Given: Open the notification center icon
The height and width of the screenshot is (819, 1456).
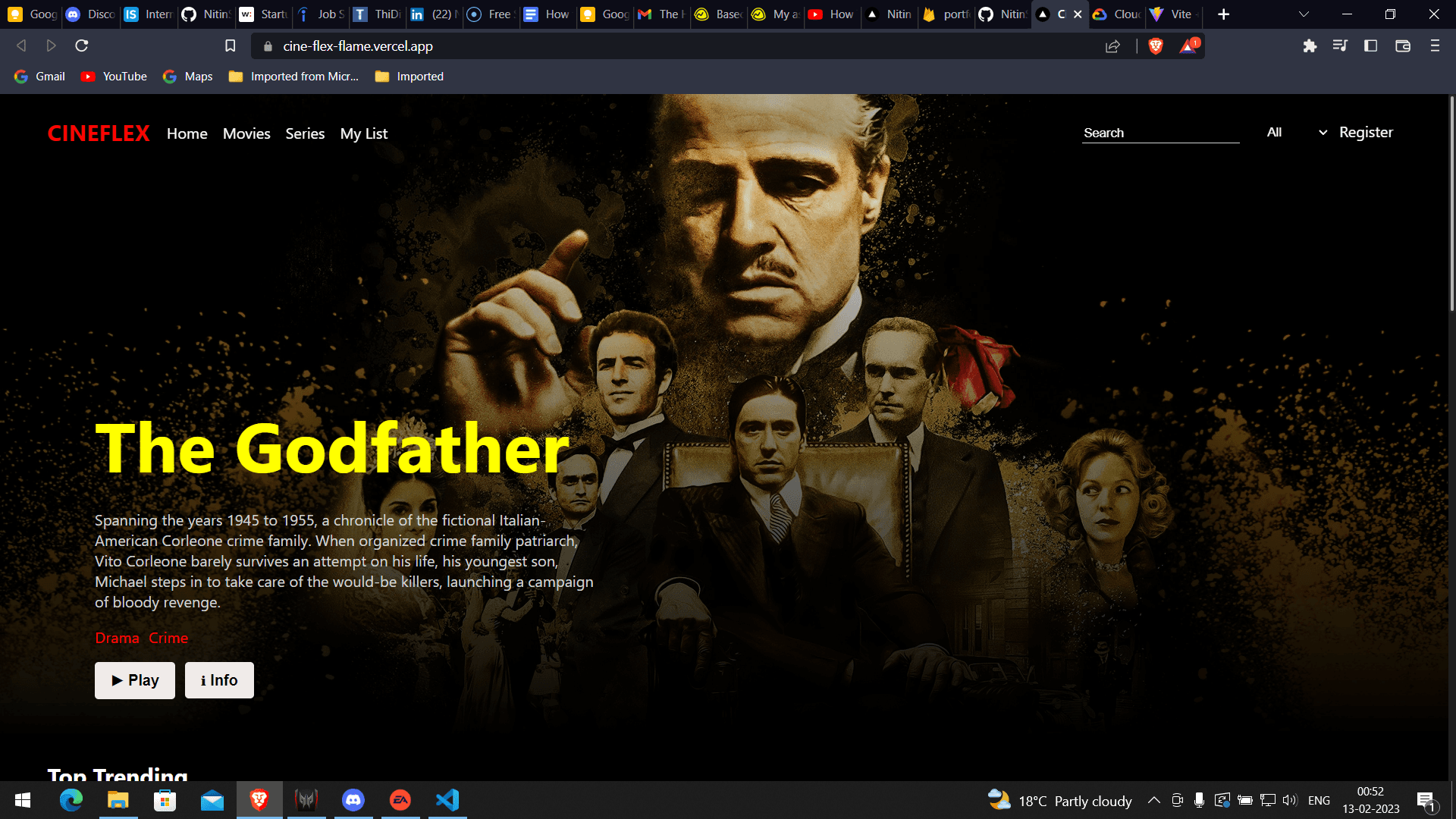Looking at the screenshot, I should pyautogui.click(x=1426, y=801).
